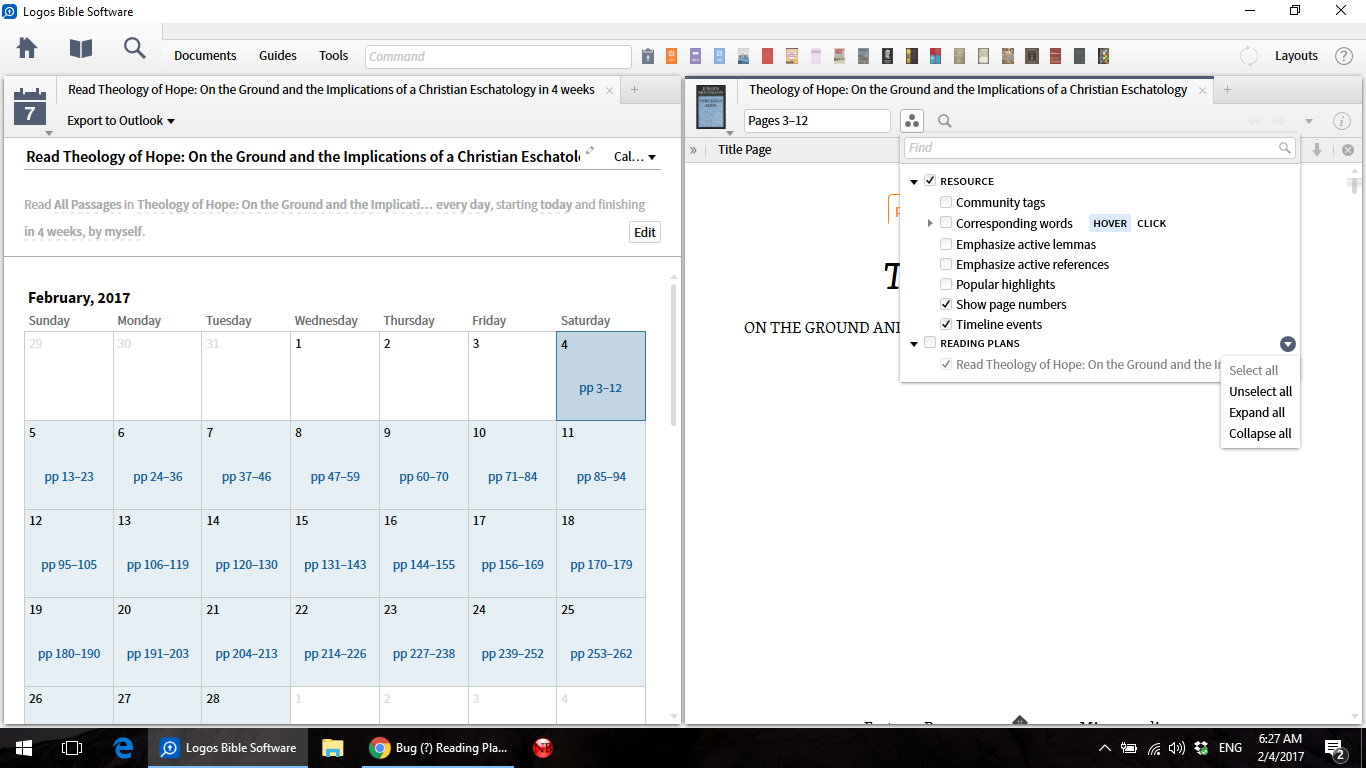Click the resource panel Forward arrow
The width and height of the screenshot is (1366, 768).
coord(1279,121)
